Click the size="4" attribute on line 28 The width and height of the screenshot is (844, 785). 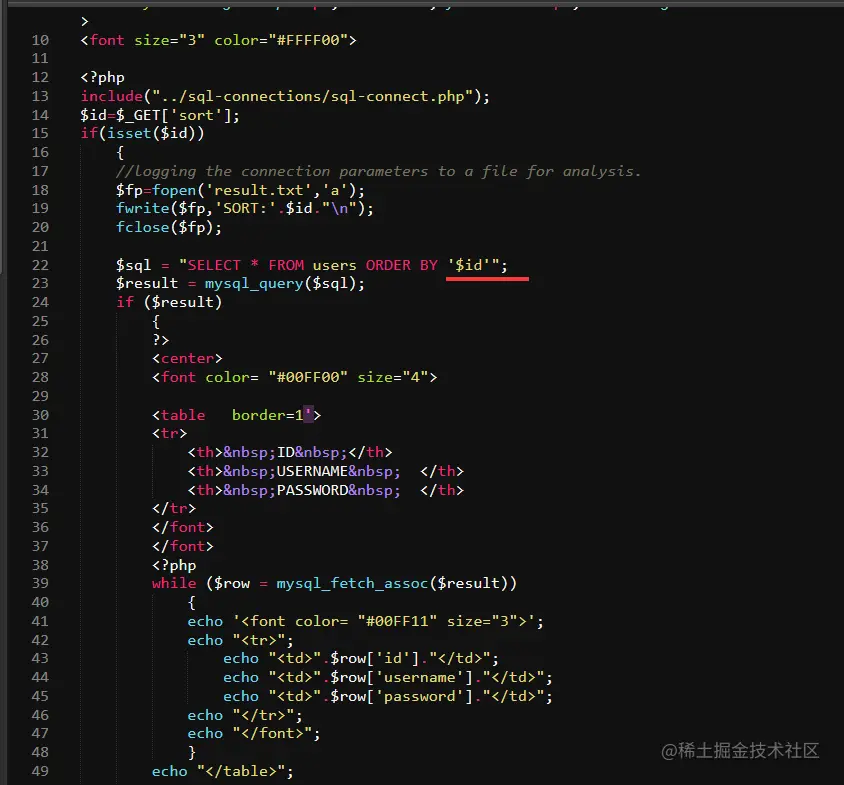[x=393, y=377]
